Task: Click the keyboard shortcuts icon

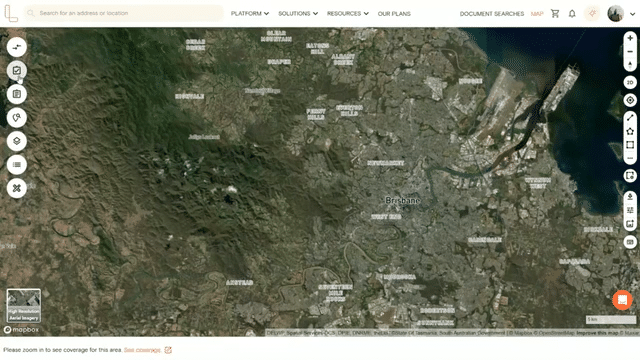Action: click(630, 242)
